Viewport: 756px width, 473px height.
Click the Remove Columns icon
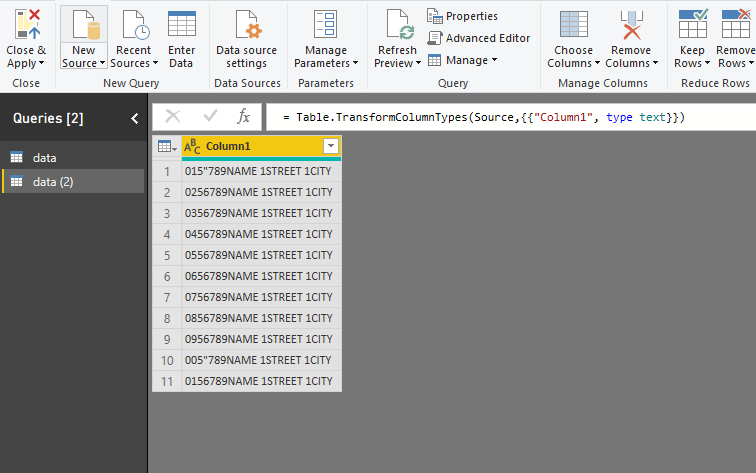(x=632, y=25)
